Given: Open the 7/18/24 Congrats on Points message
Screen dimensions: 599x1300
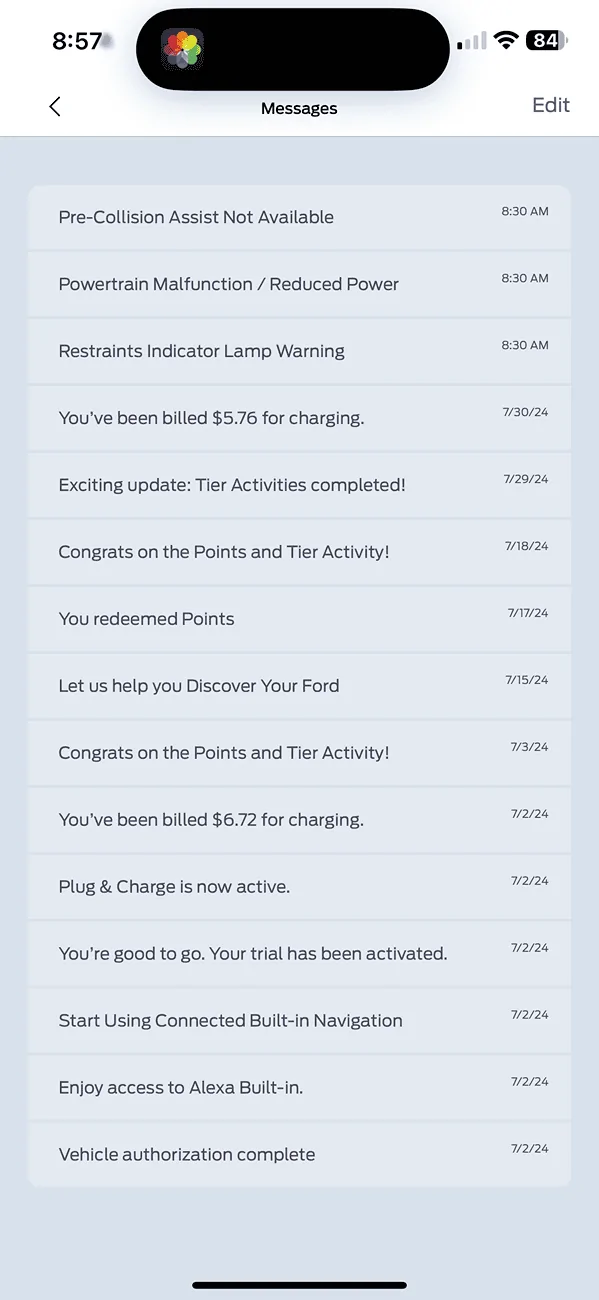Looking at the screenshot, I should pos(299,552).
